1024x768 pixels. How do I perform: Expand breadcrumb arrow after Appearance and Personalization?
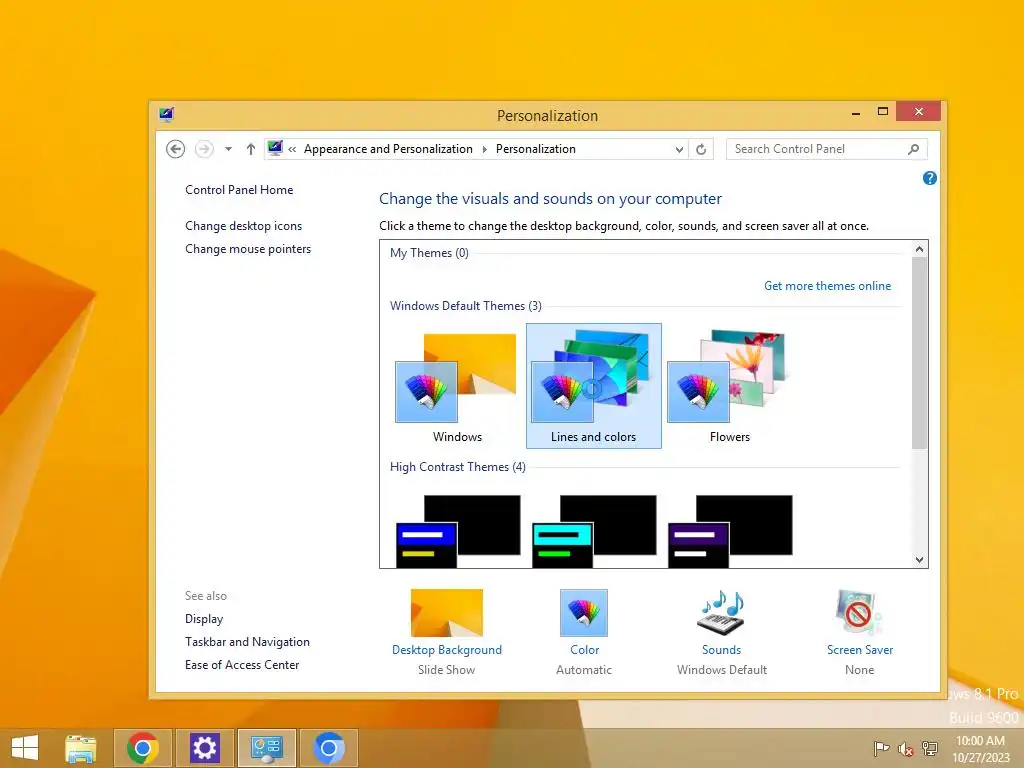pos(484,149)
